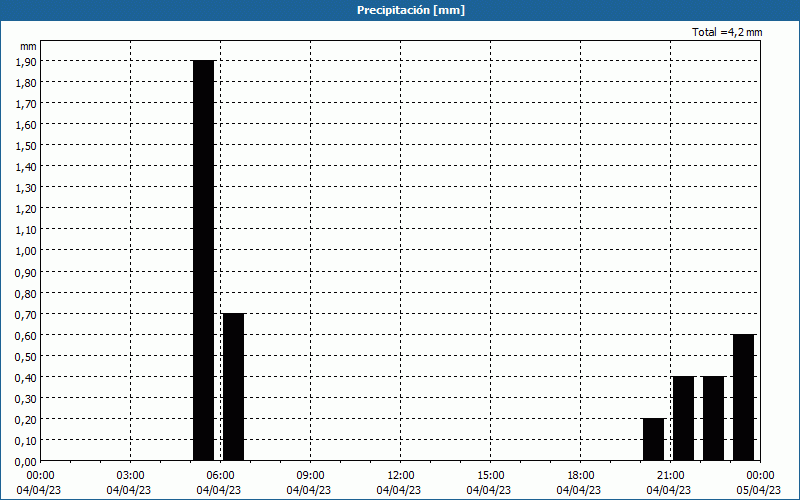Click the 0,20 mm bar before 21:00
The width and height of the screenshot is (800, 500).
tap(654, 439)
